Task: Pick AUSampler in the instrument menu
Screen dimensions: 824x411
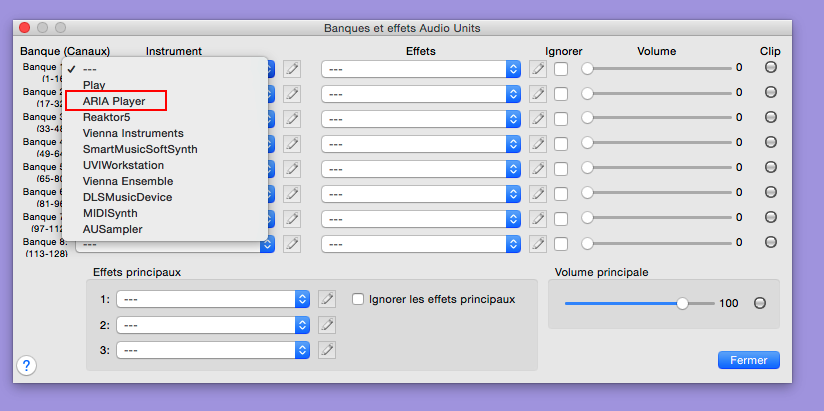Action: pyautogui.click(x=112, y=229)
